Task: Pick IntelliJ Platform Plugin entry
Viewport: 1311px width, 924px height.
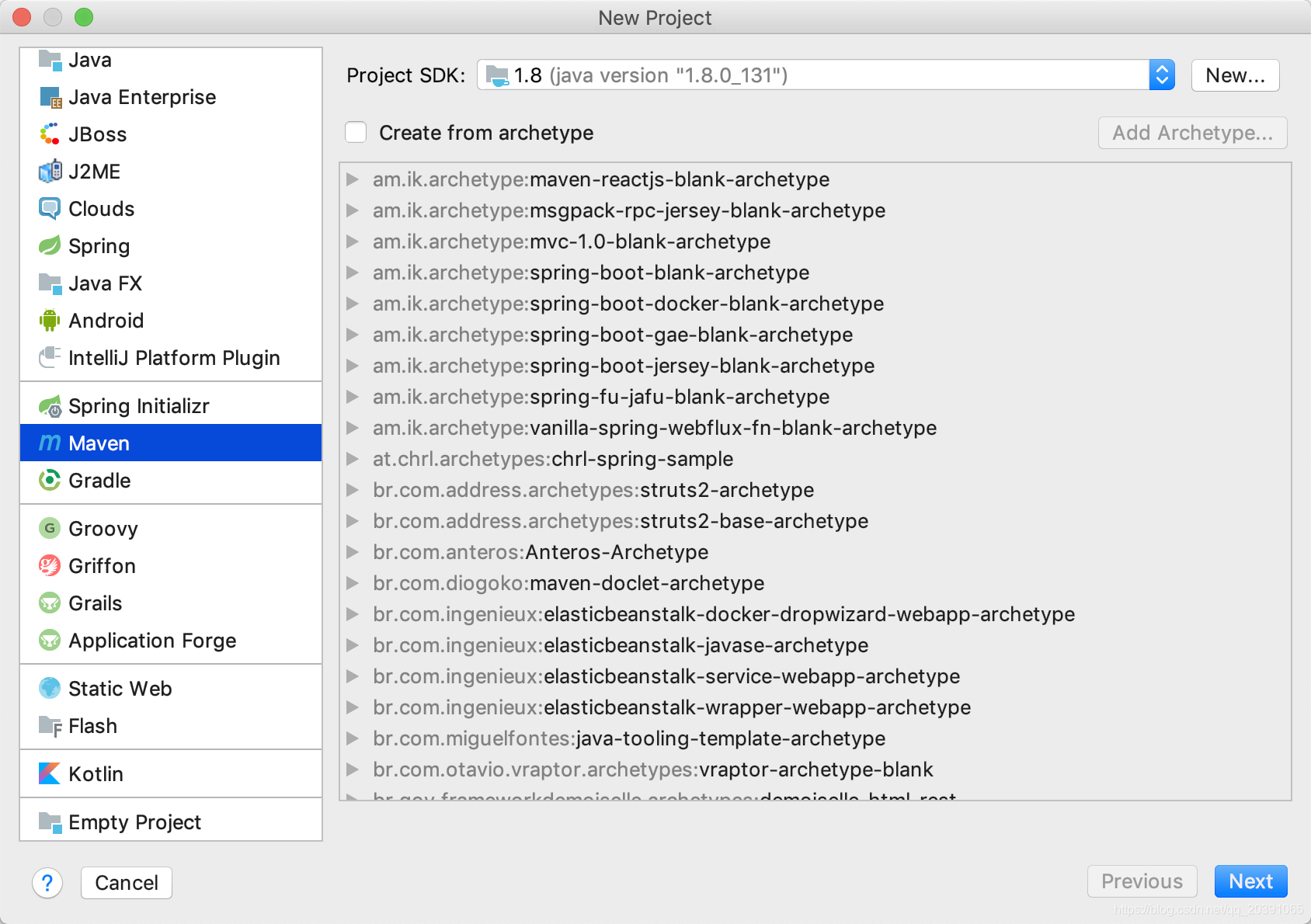Action: click(x=171, y=358)
